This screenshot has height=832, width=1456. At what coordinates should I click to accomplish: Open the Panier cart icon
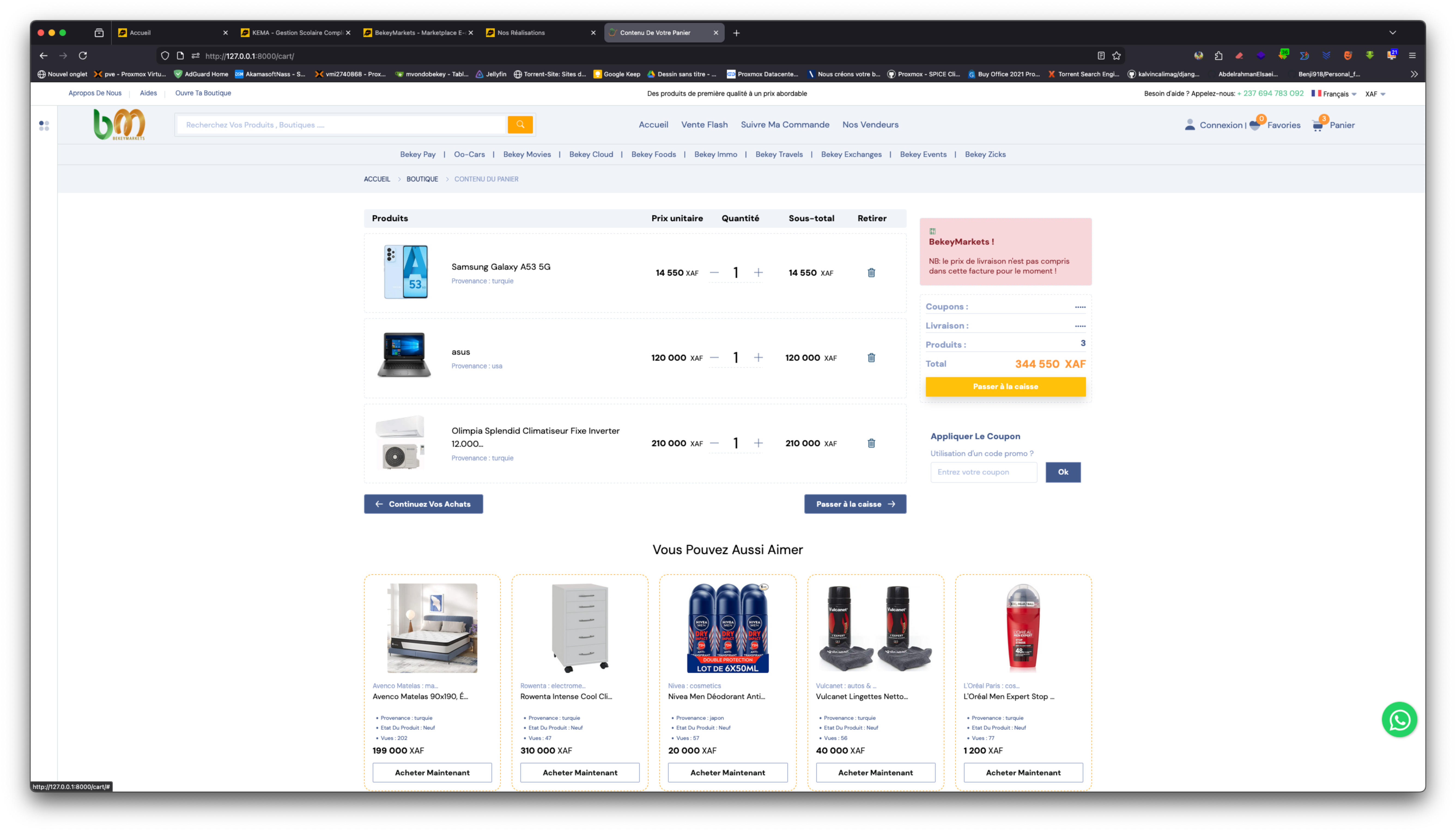click(1318, 125)
